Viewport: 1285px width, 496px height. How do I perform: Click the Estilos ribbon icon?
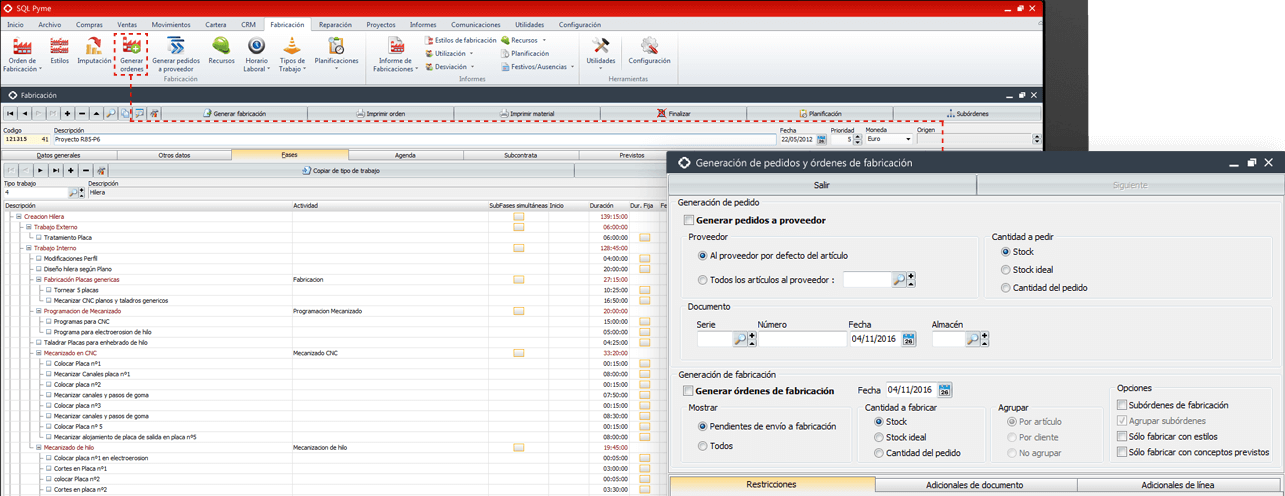point(60,48)
